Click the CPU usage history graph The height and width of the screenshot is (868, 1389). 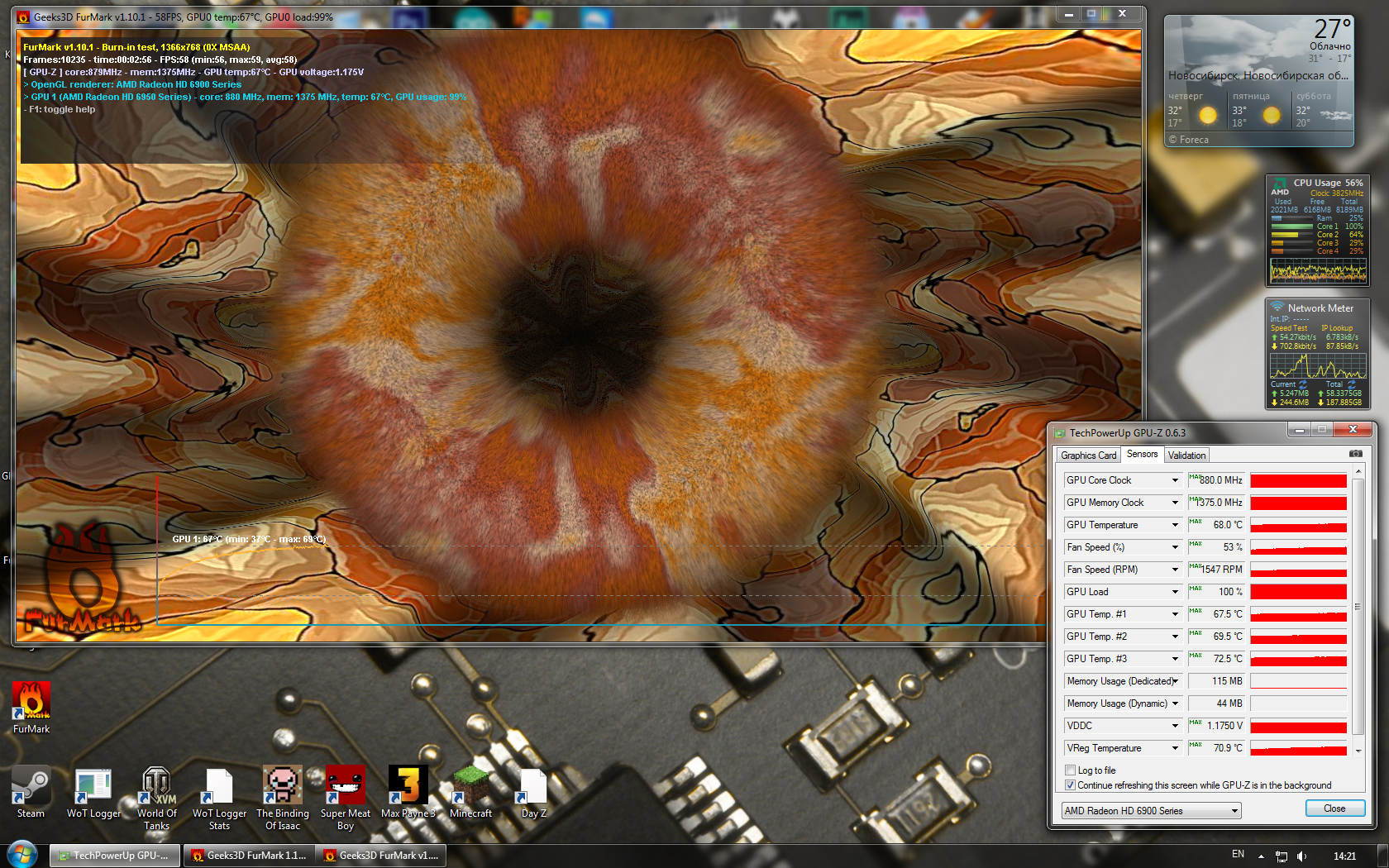(x=1318, y=270)
